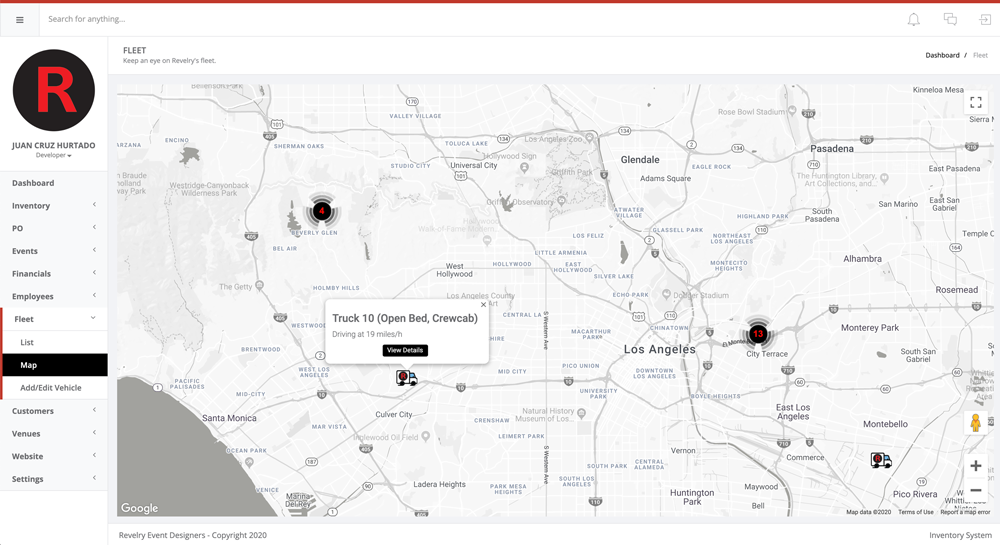Click the truck marker near Culver City
Viewport: 1000px width, 545px height.
(406, 378)
